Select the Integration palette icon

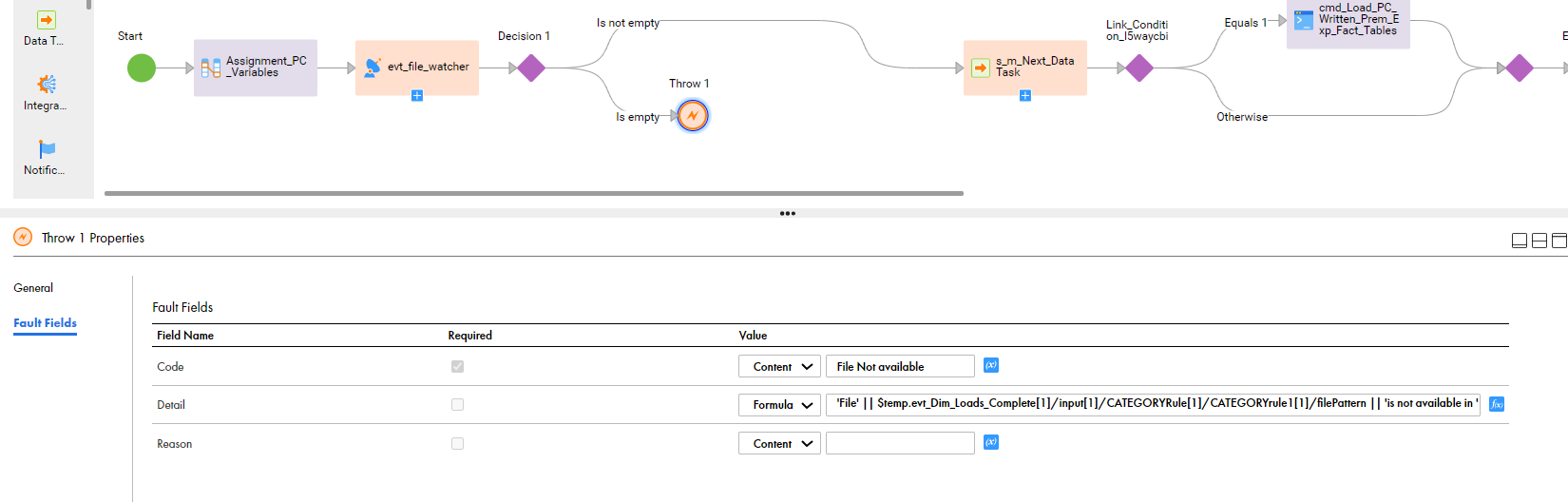click(x=46, y=85)
